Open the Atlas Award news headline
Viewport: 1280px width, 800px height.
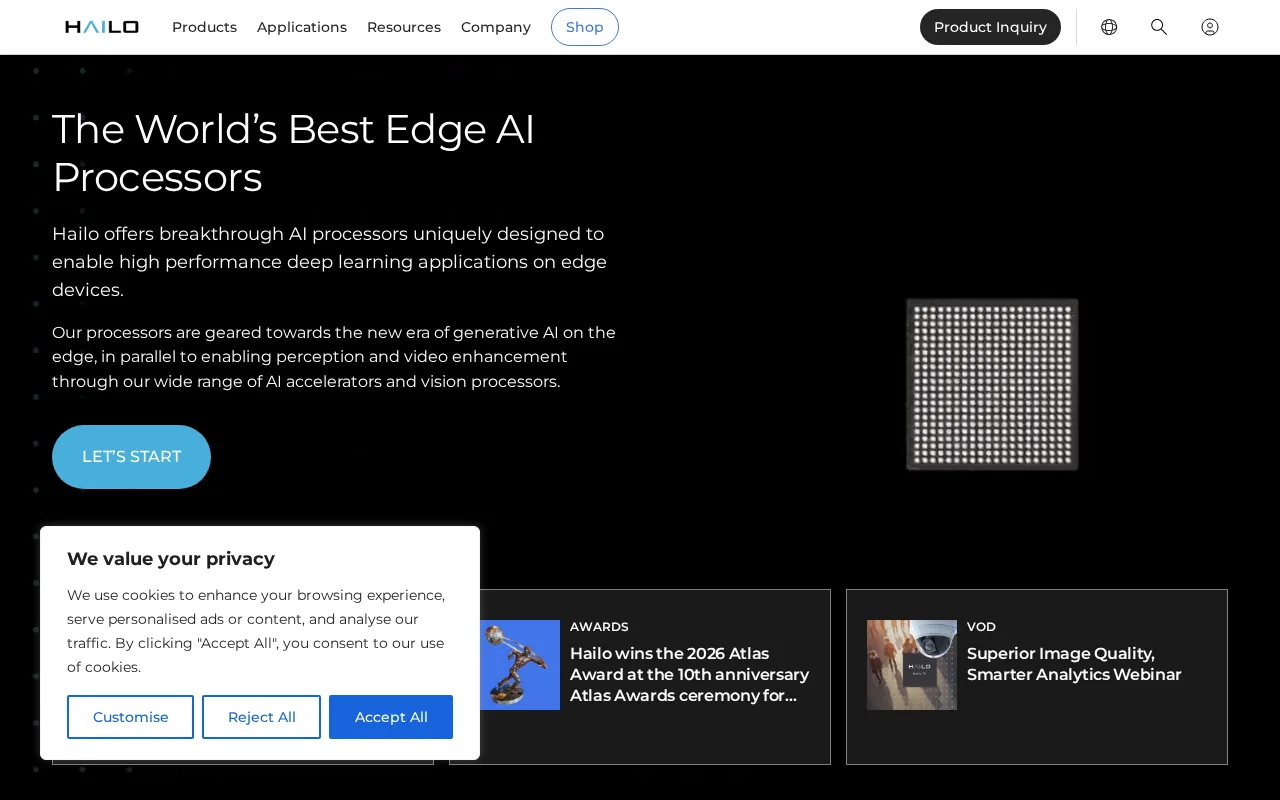[689, 675]
